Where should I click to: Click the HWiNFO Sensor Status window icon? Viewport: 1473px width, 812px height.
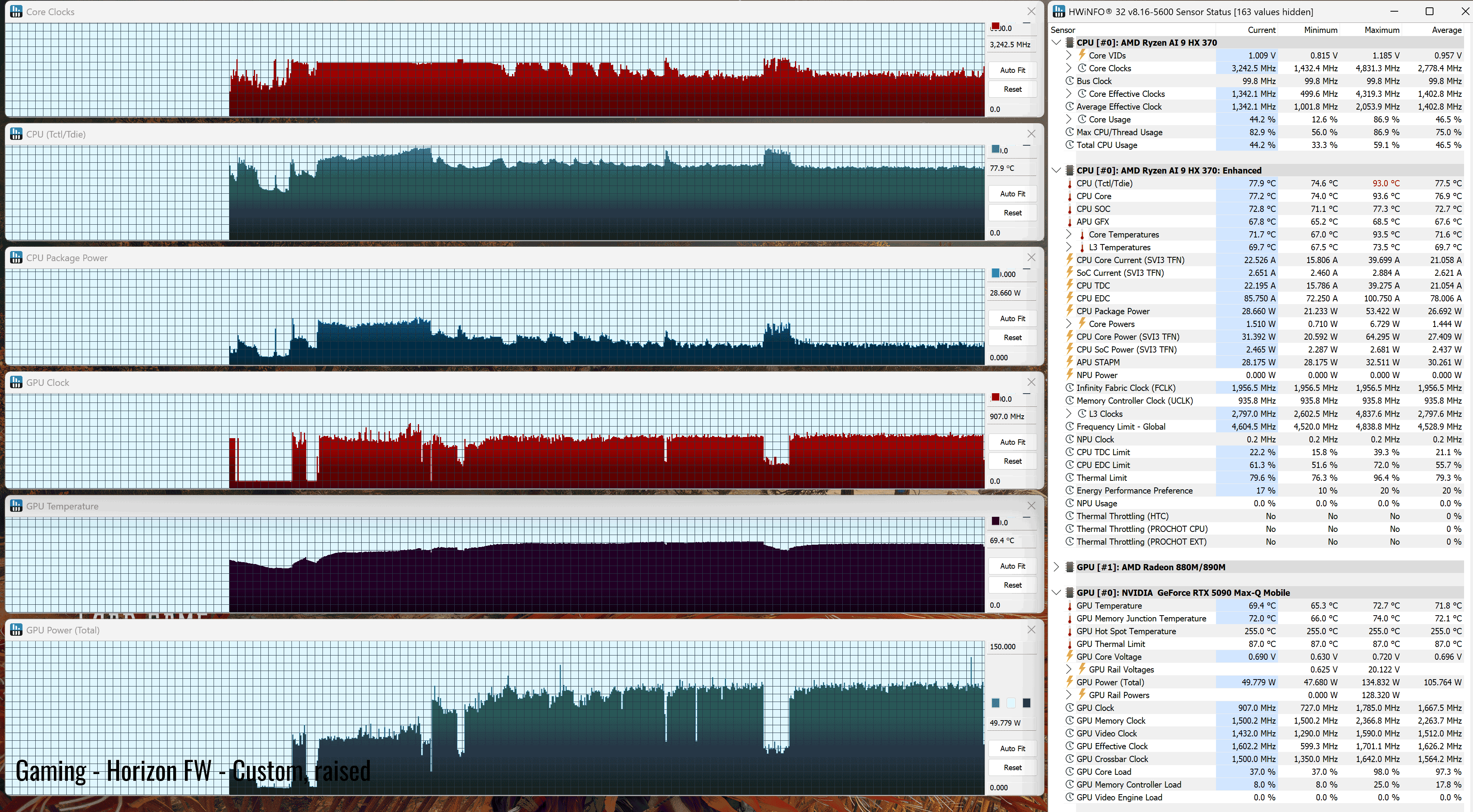pos(1059,12)
